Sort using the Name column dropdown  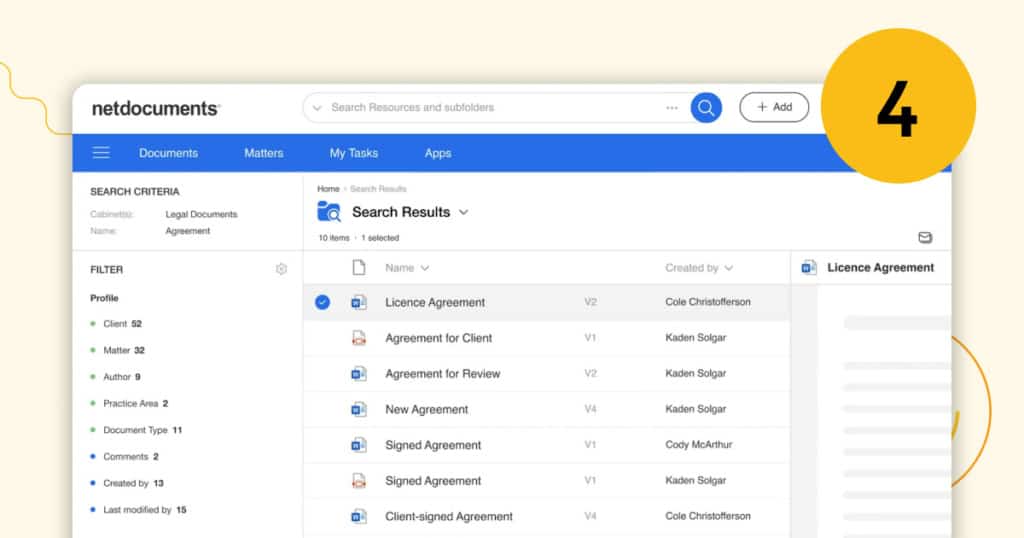(x=425, y=268)
